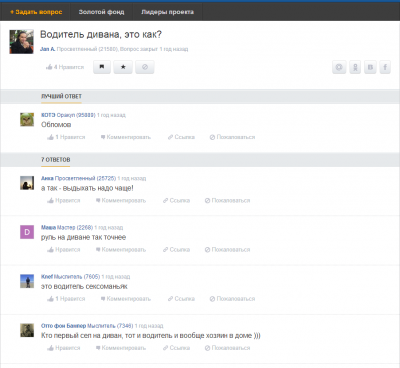Click the question title 'Водитель дивана, это как?'
Image resolution: width=400 pixels, height=368 pixels.
101,34
